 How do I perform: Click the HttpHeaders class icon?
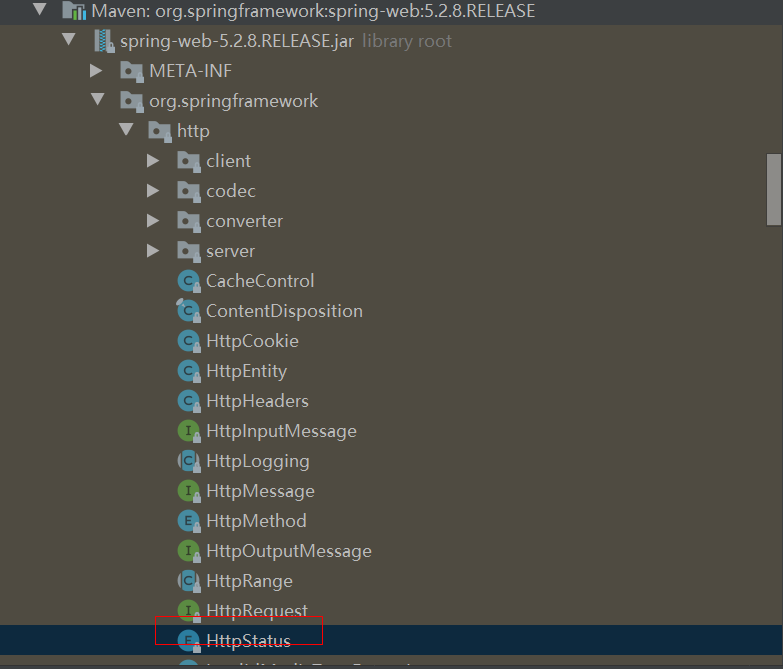189,401
